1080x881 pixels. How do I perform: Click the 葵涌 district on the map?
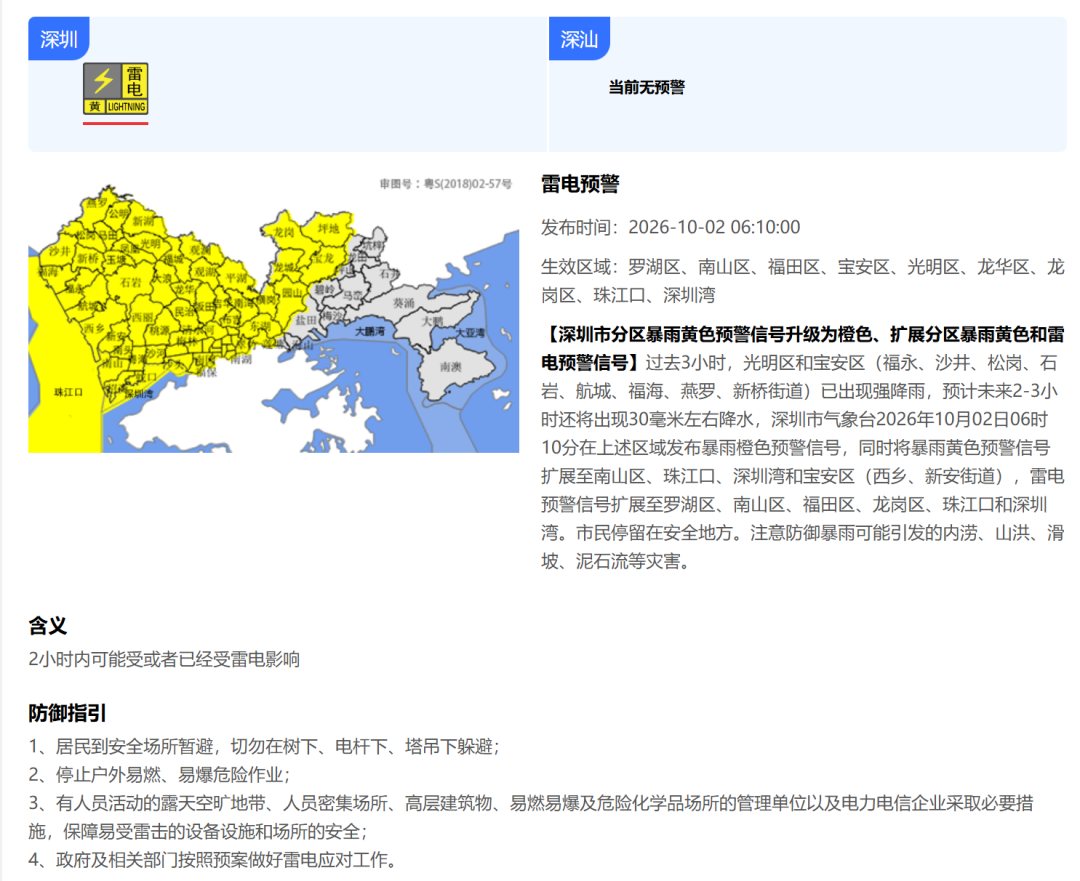click(404, 303)
